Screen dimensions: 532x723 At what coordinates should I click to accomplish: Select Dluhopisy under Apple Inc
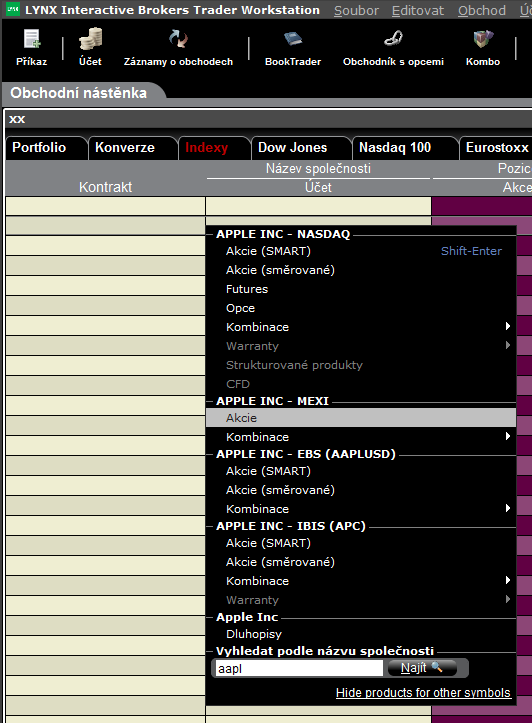(361, 634)
